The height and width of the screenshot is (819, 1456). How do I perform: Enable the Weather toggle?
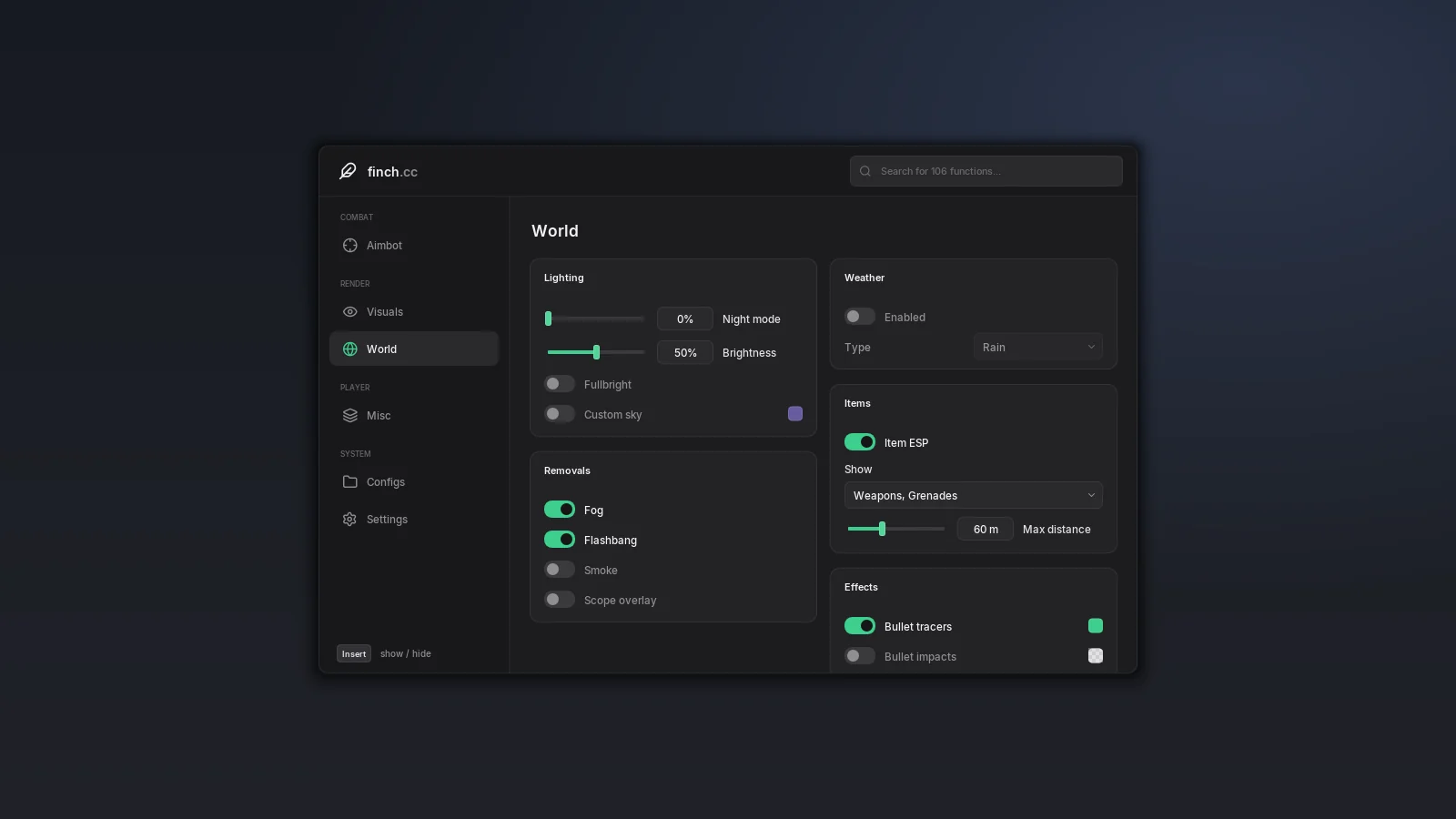pos(860,317)
